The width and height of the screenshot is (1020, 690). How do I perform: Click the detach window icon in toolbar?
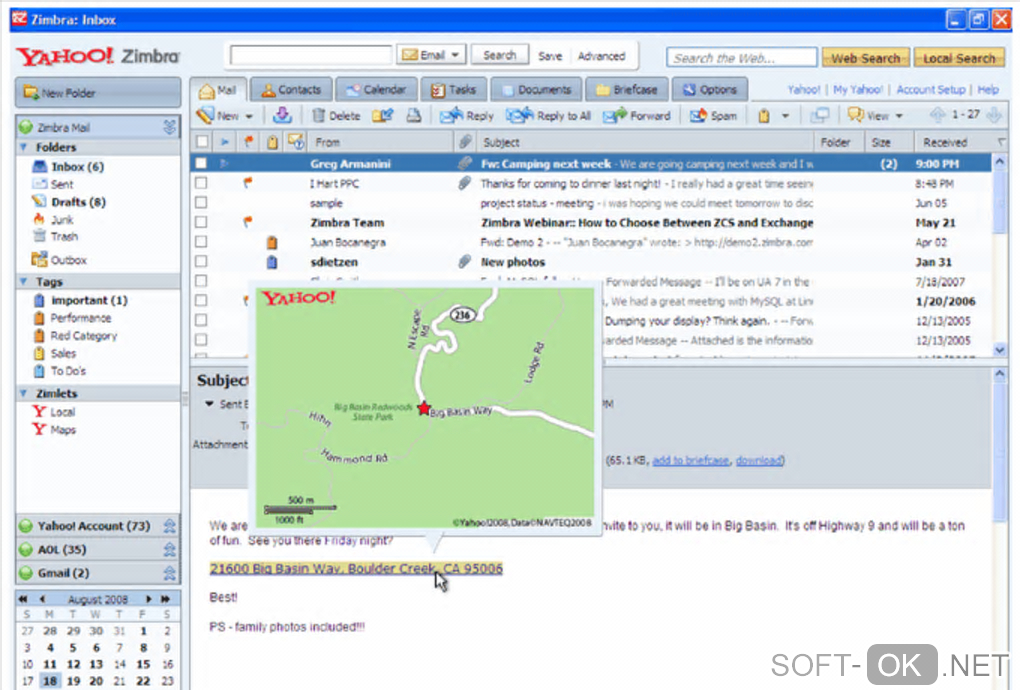[x=820, y=116]
